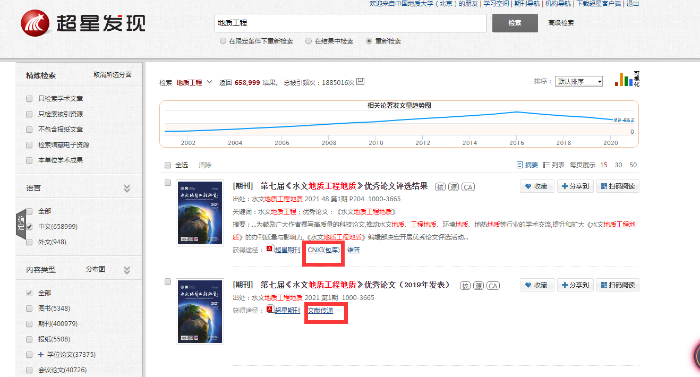Viewport: 700px width, 377px height.
Task: Open 学习空间 top menu link
Action: [x=496, y=3]
